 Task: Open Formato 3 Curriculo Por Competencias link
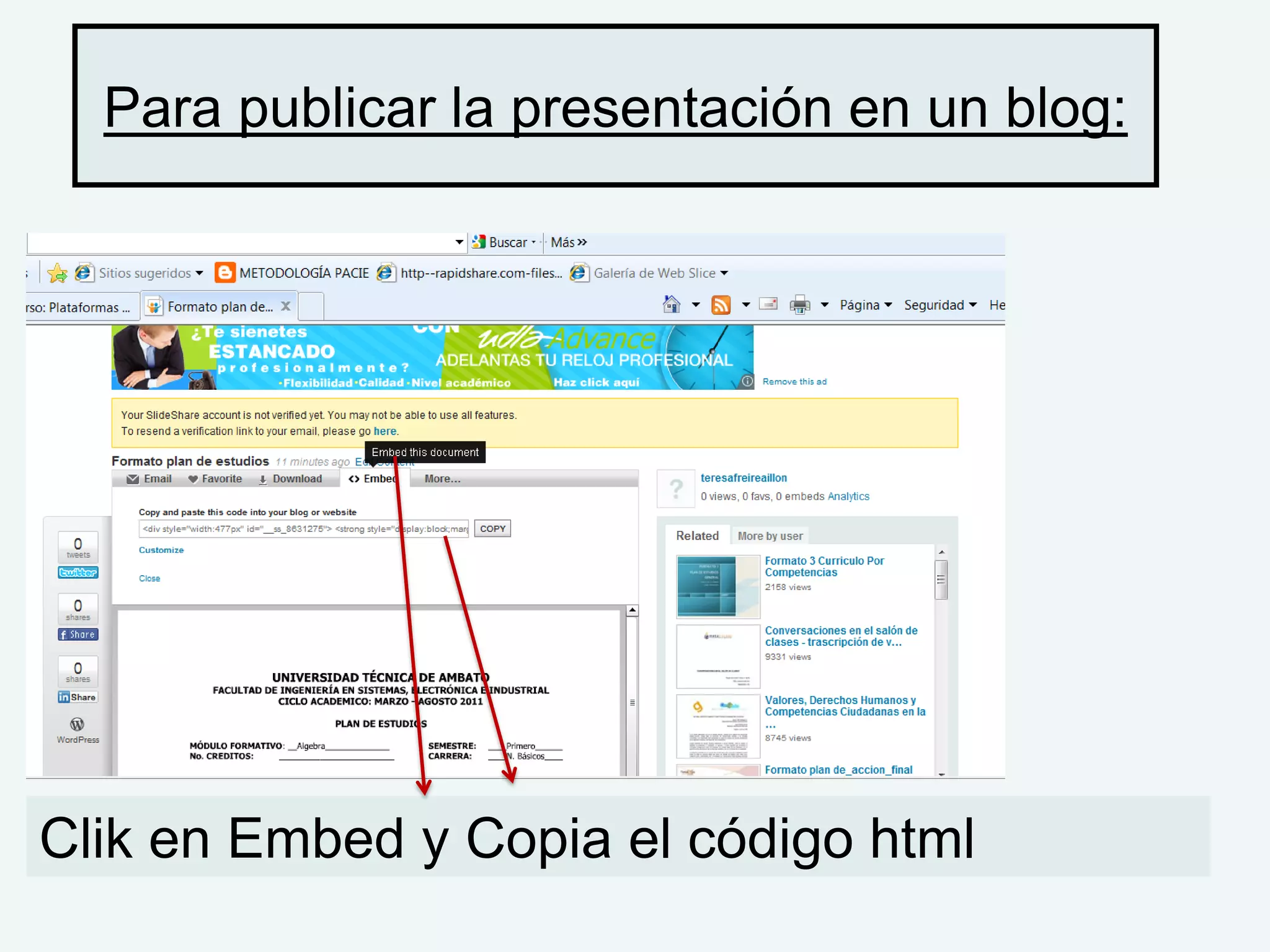point(824,566)
